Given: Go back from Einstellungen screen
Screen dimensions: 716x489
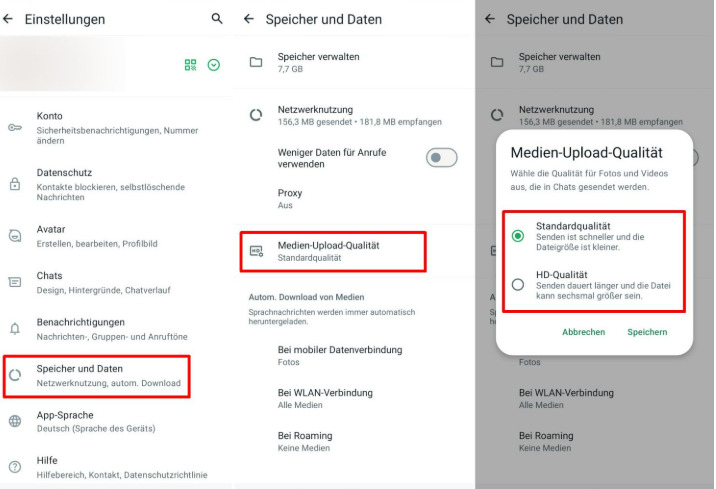Looking at the screenshot, I should pyautogui.click(x=8, y=19).
